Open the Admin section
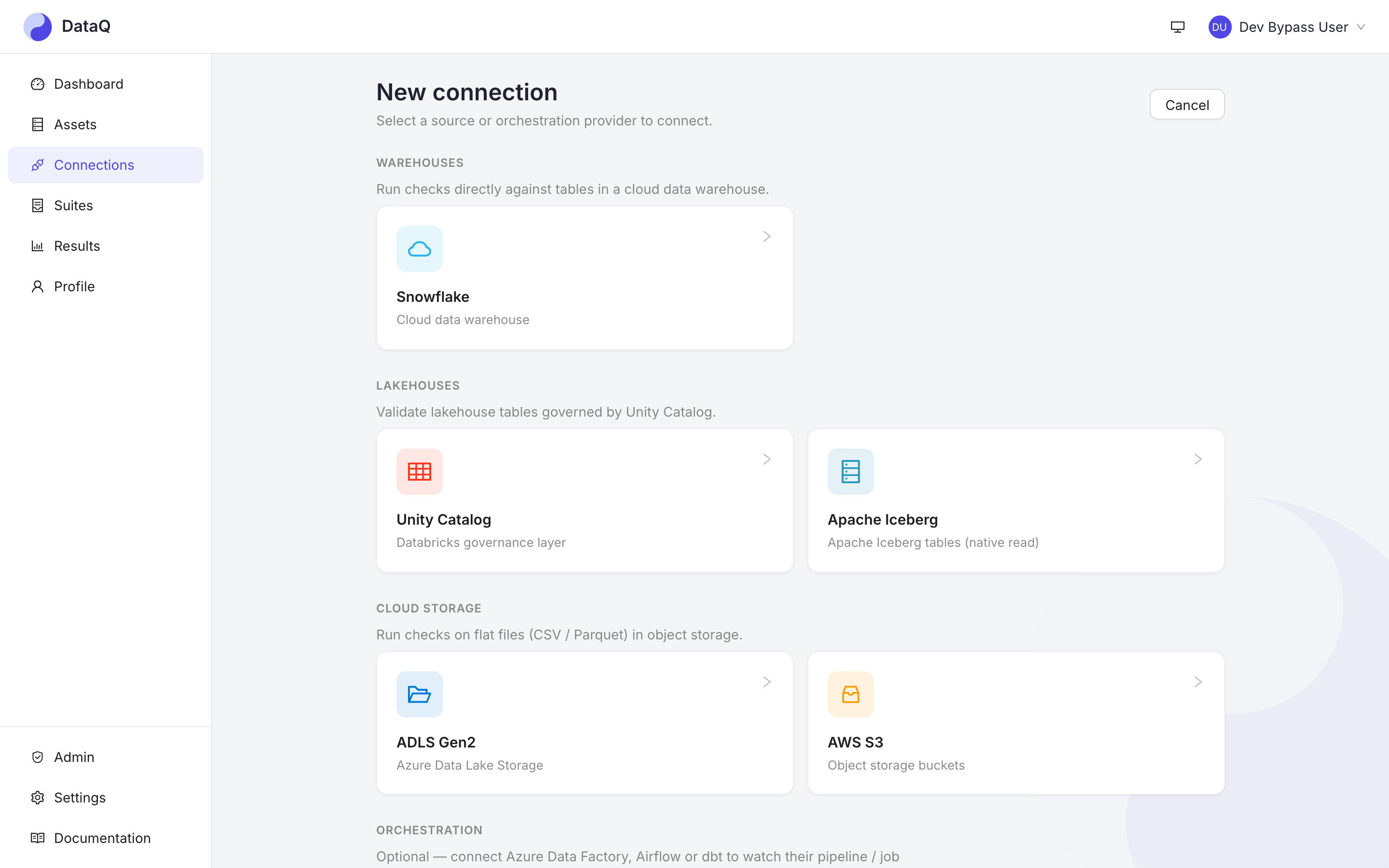 click(106, 757)
